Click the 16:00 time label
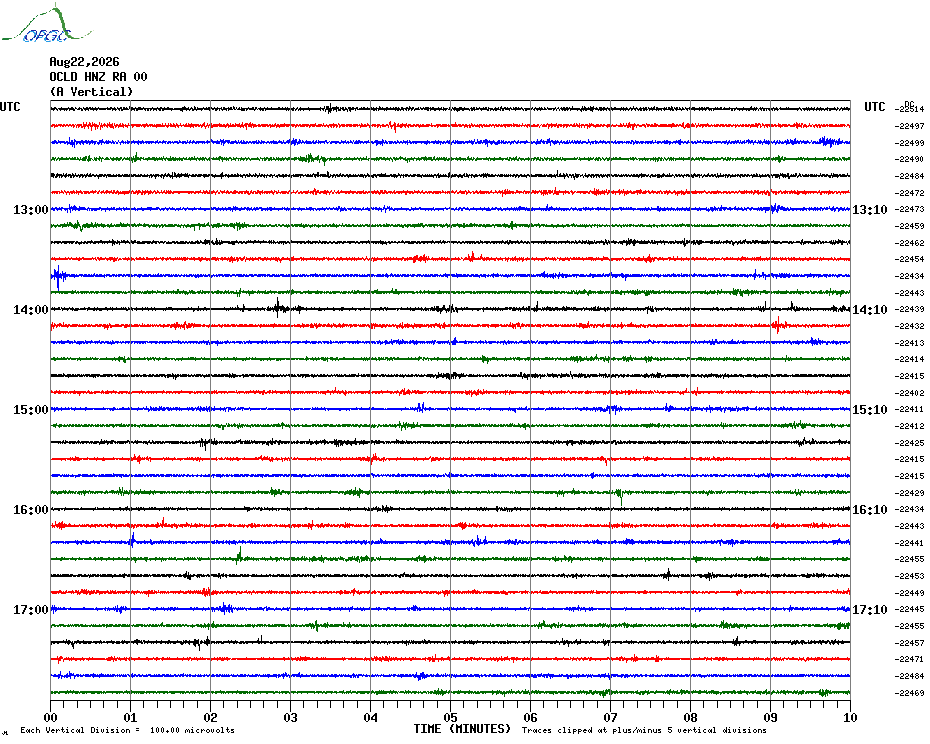Image resolution: width=930 pixels, height=744 pixels. (31, 510)
